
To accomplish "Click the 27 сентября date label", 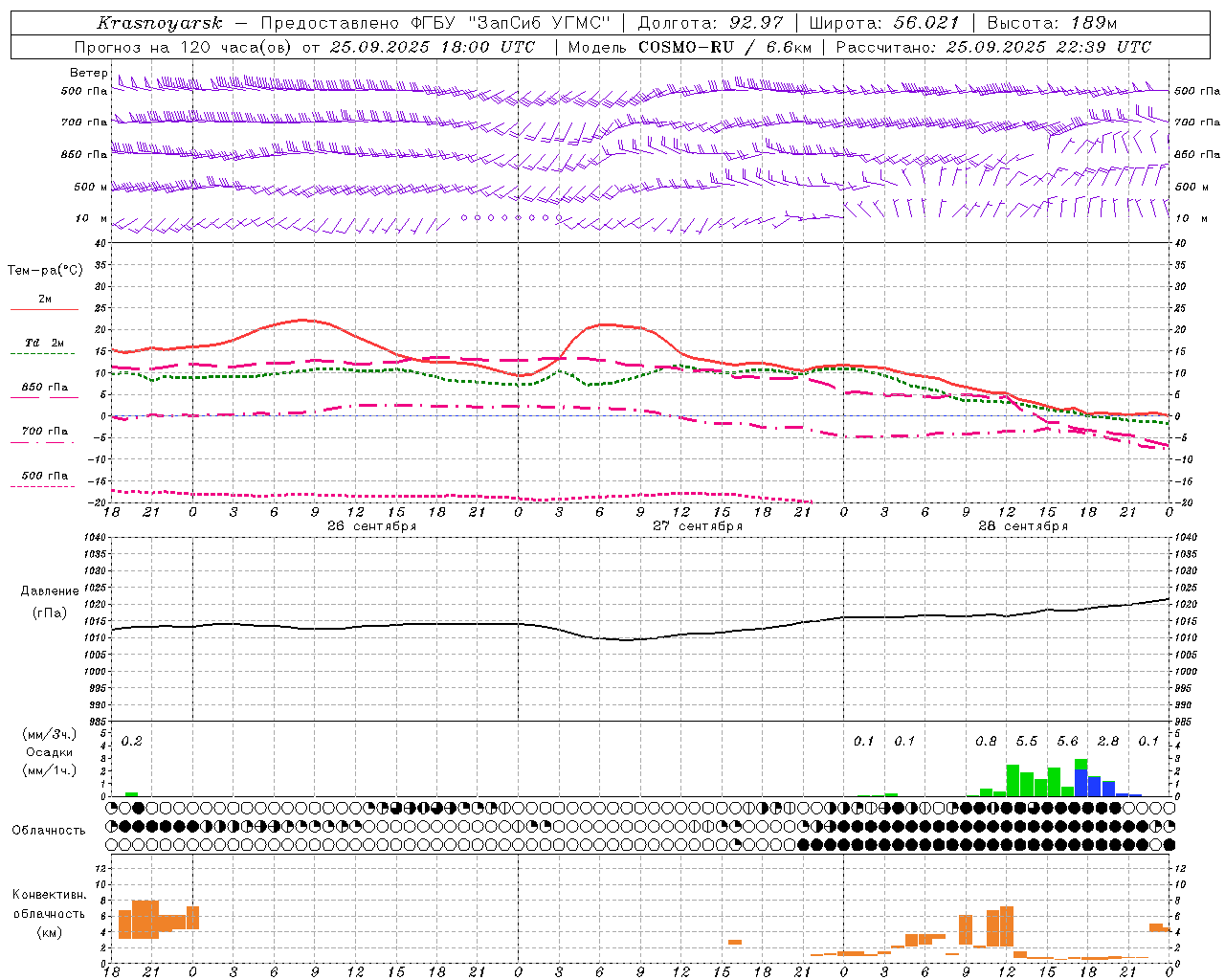I will [698, 526].
